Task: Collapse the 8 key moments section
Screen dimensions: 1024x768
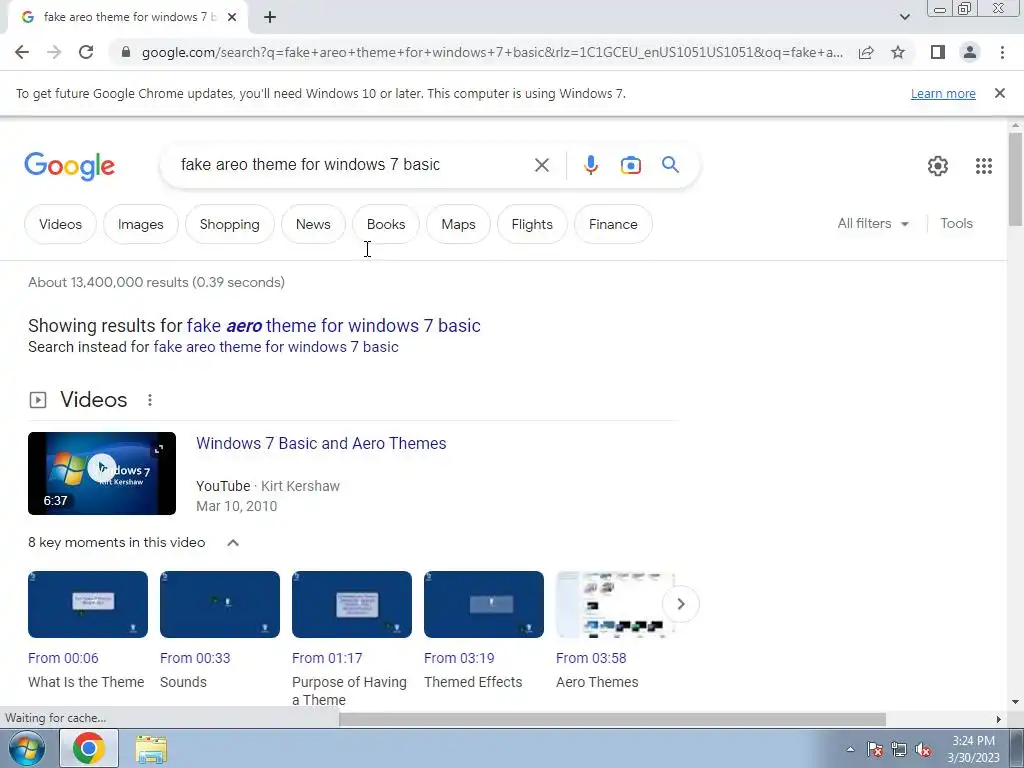Action: point(232,543)
